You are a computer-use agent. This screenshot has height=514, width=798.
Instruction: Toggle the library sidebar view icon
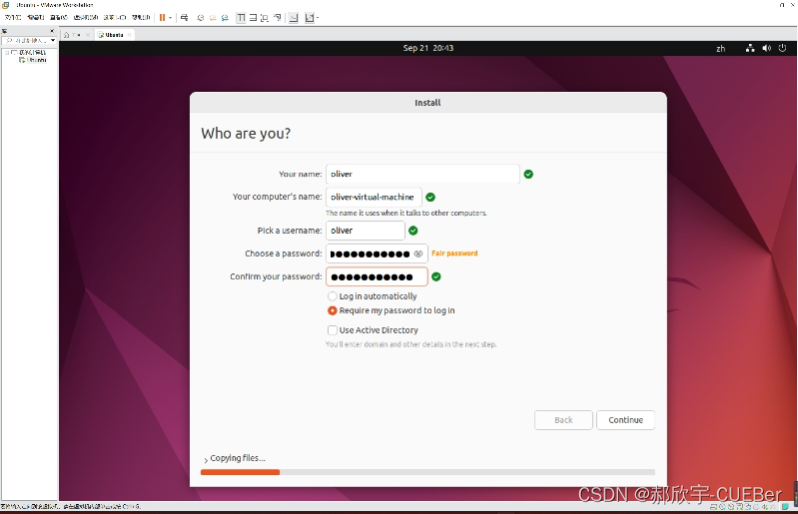(241, 18)
